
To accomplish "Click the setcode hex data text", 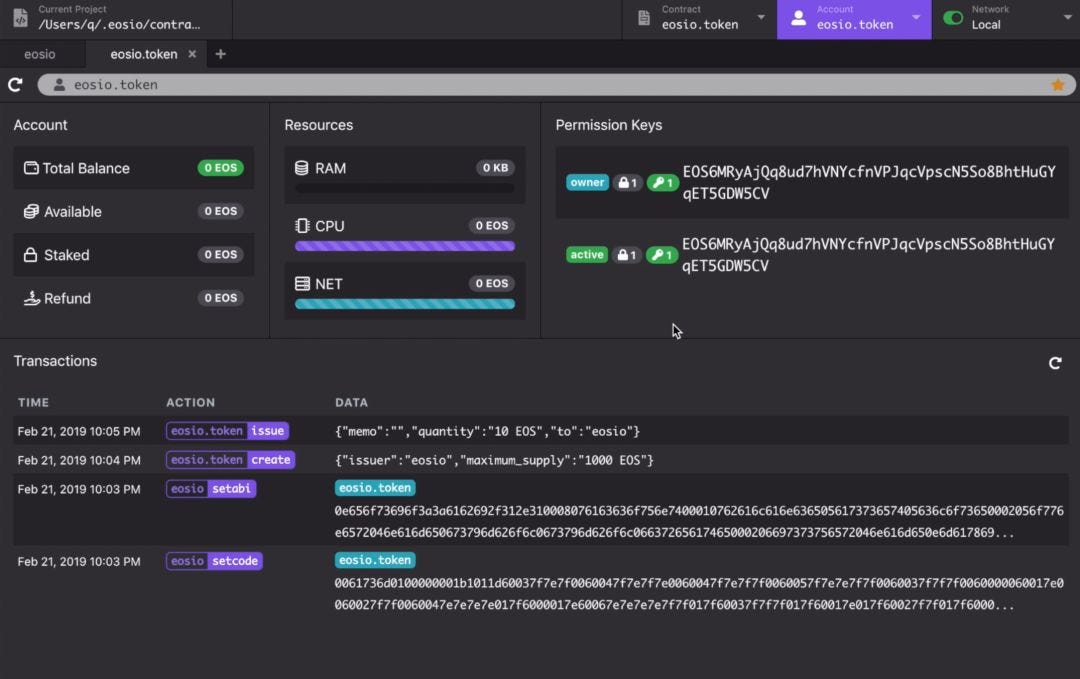I will pyautogui.click(x=698, y=594).
